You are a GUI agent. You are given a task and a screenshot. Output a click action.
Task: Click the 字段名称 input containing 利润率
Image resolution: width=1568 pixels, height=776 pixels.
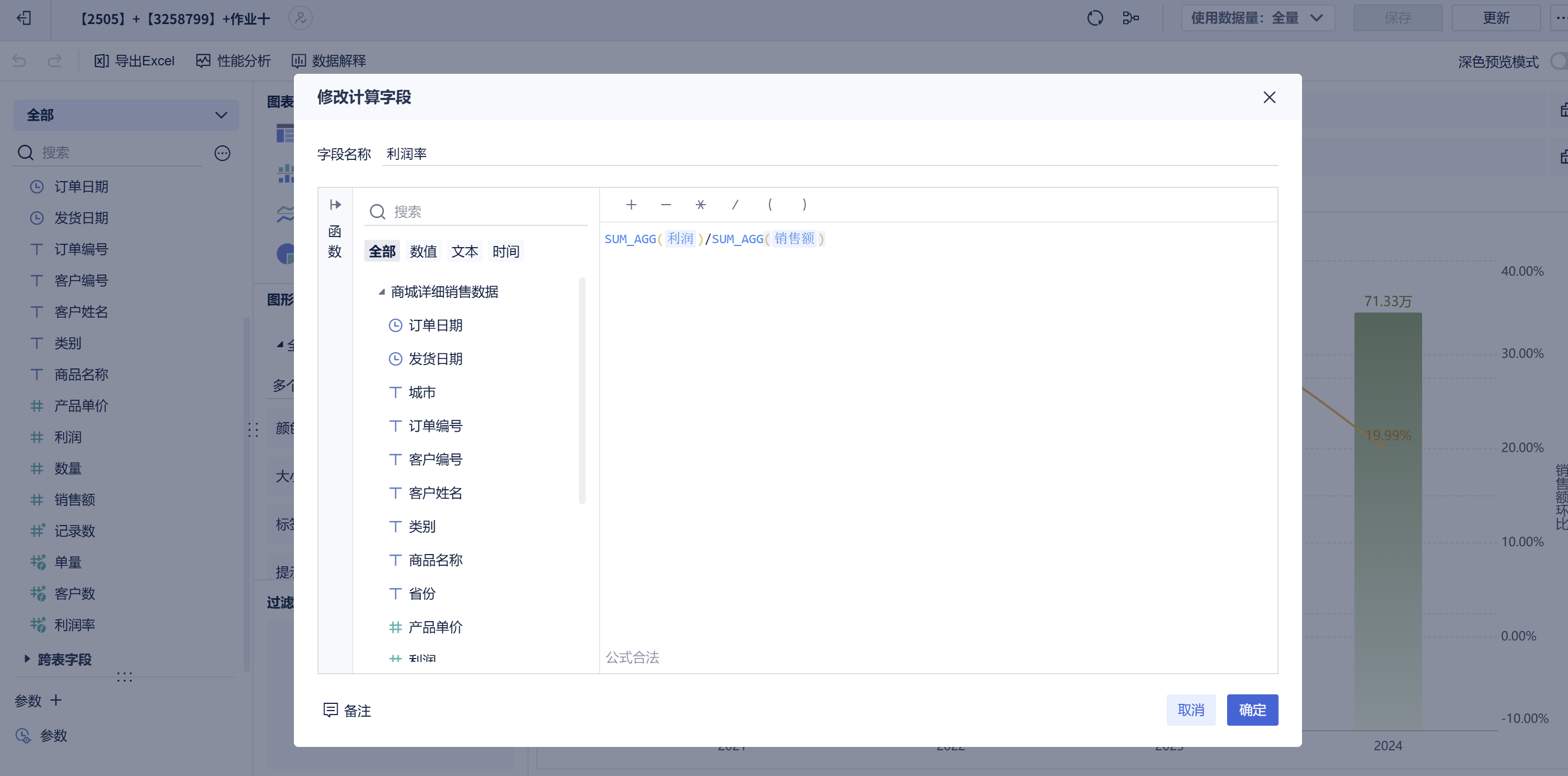[830, 154]
